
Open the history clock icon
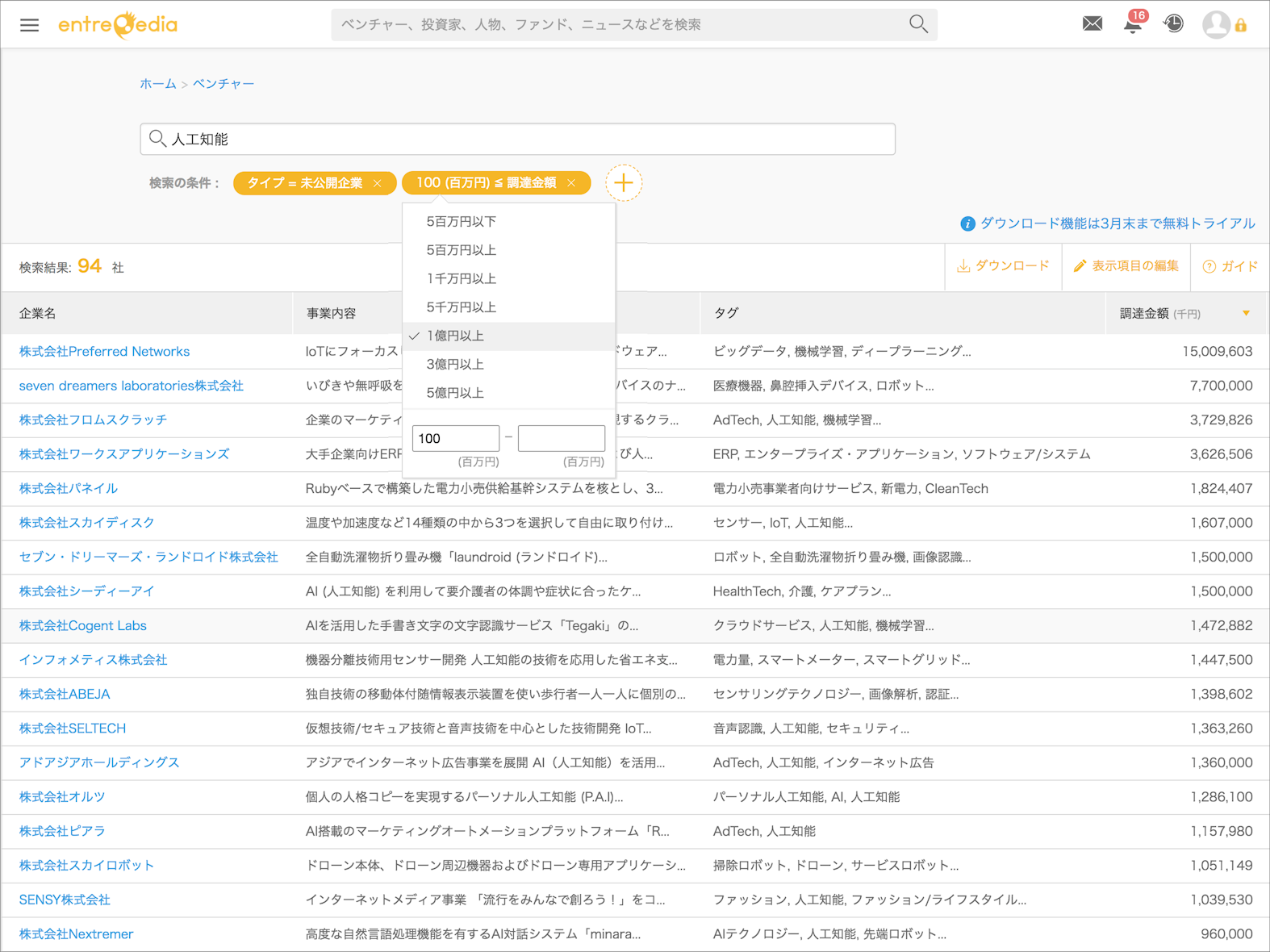point(1173,24)
